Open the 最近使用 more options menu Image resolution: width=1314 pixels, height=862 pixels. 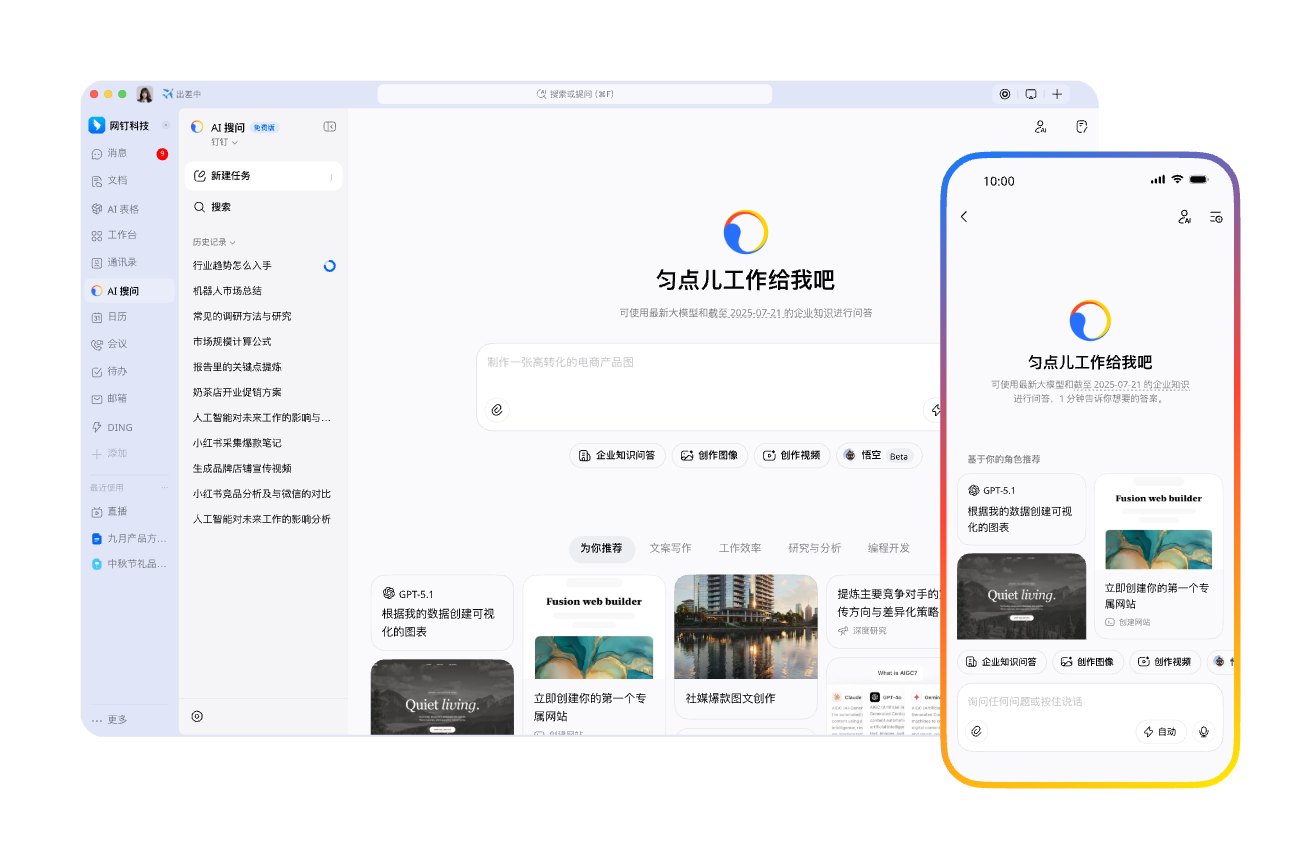pos(165,487)
